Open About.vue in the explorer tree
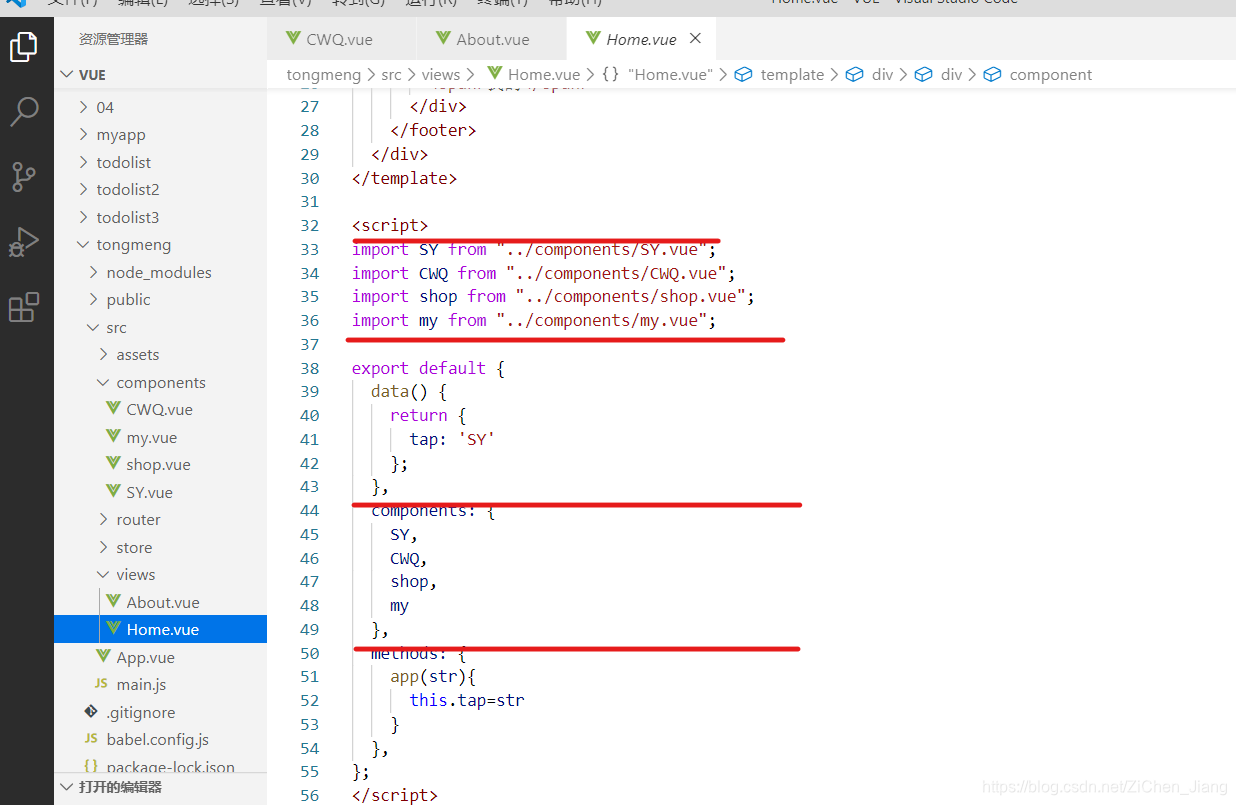1236x805 pixels. pos(160,602)
